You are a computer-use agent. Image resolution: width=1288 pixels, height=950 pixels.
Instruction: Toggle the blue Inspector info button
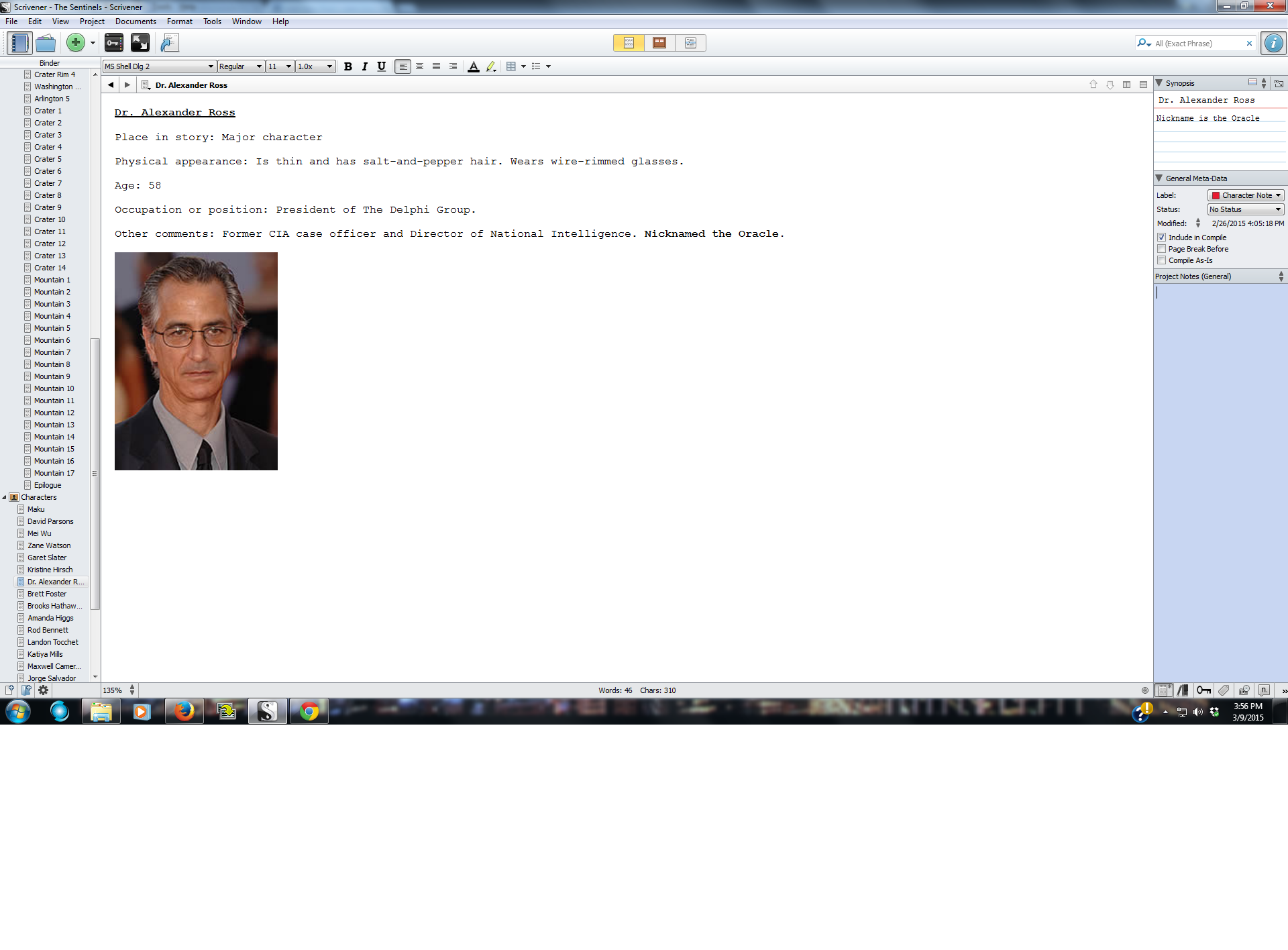[x=1273, y=43]
